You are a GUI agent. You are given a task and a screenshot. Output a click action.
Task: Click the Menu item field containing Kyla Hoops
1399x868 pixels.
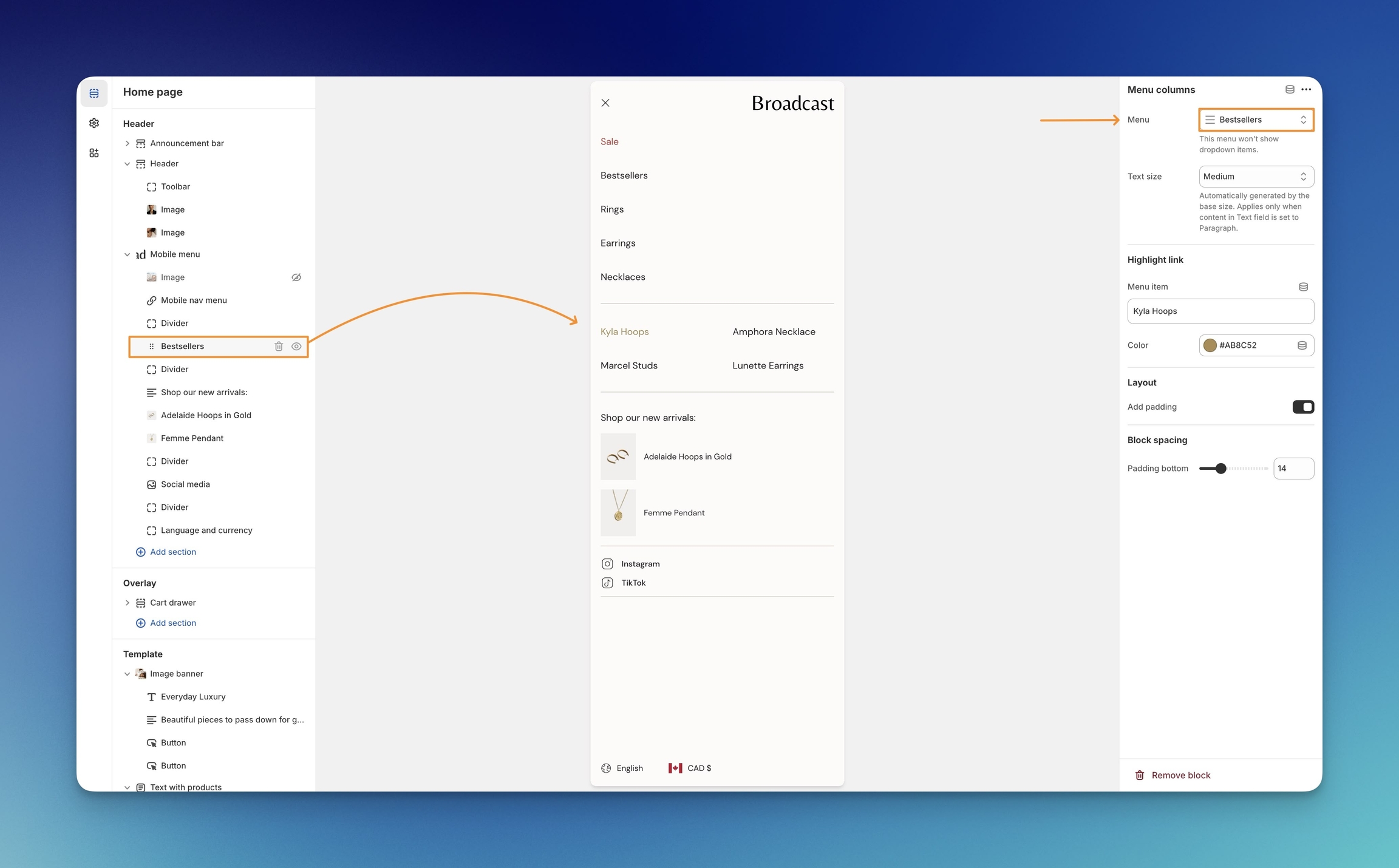(x=1220, y=311)
